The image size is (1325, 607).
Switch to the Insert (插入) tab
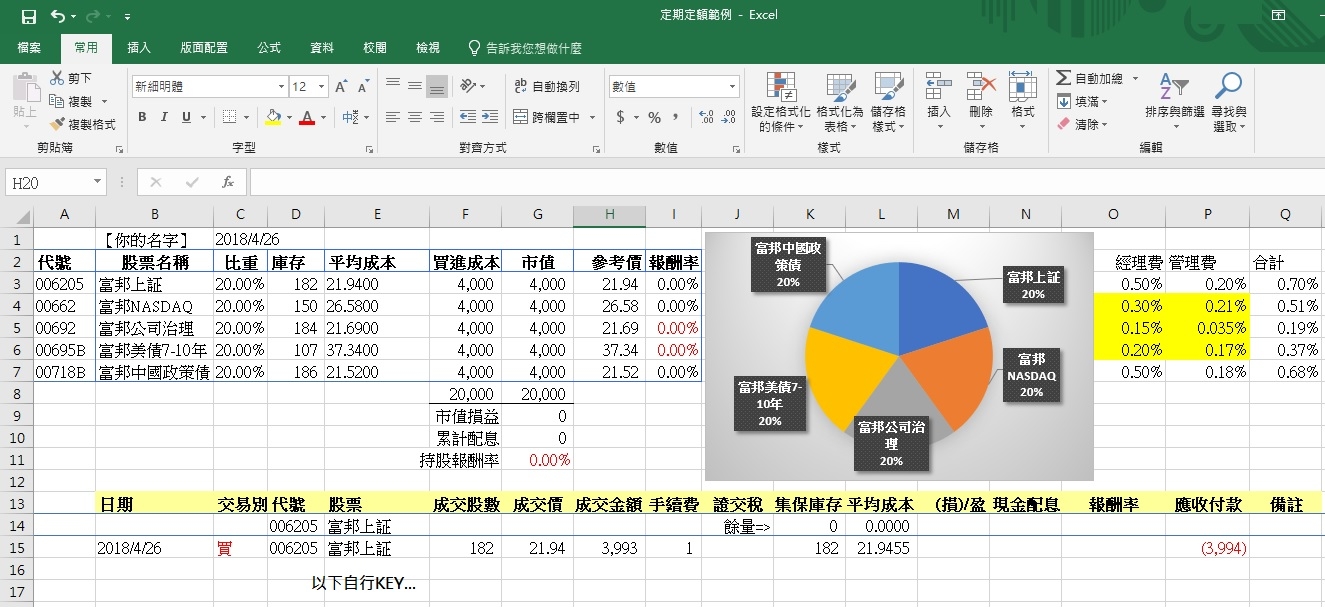click(139, 47)
